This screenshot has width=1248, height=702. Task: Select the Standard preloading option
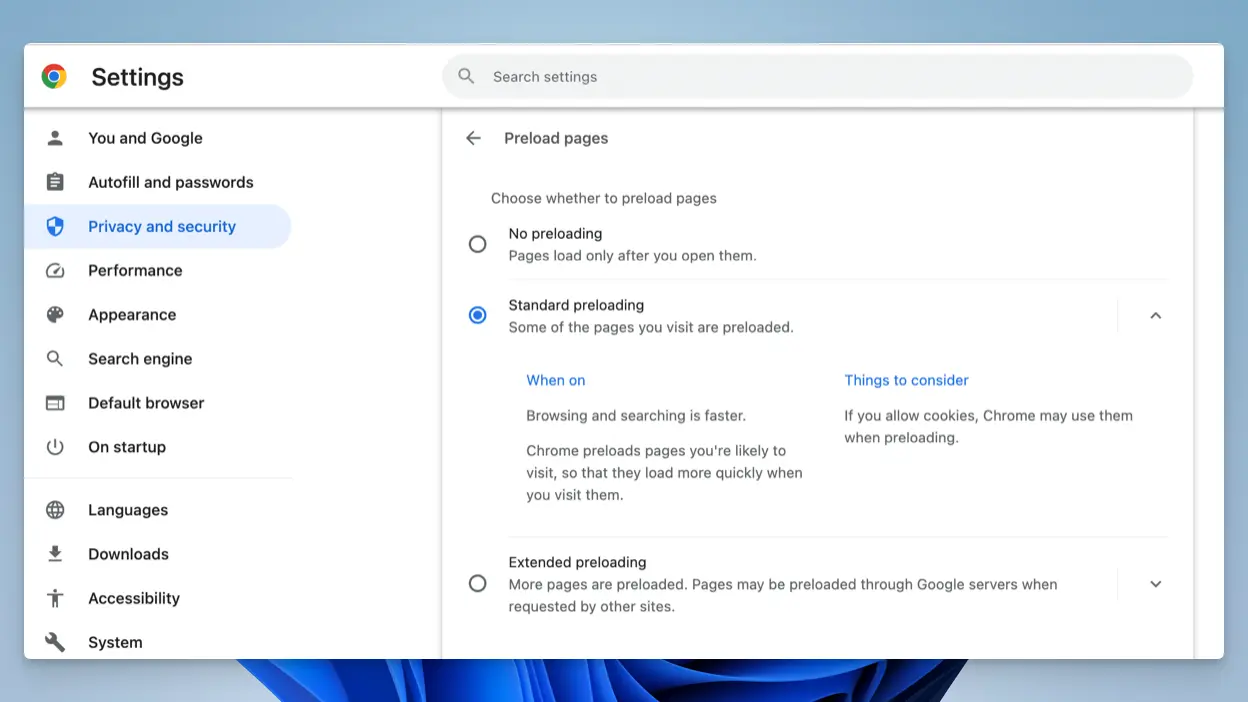[477, 315]
